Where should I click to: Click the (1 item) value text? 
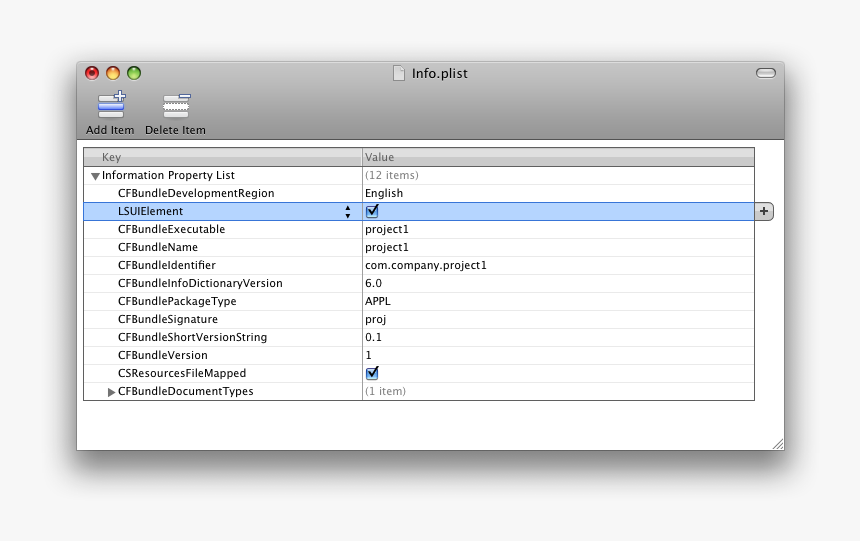click(x=386, y=392)
